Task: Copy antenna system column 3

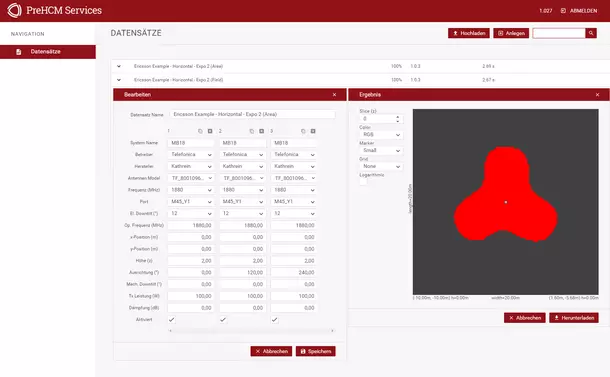Action: coord(303,132)
